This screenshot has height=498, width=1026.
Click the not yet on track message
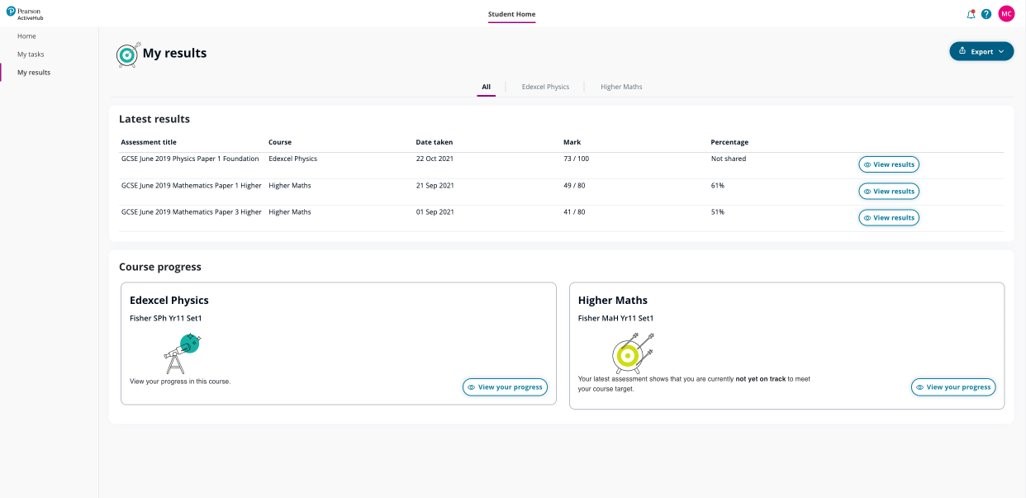tap(694, 383)
